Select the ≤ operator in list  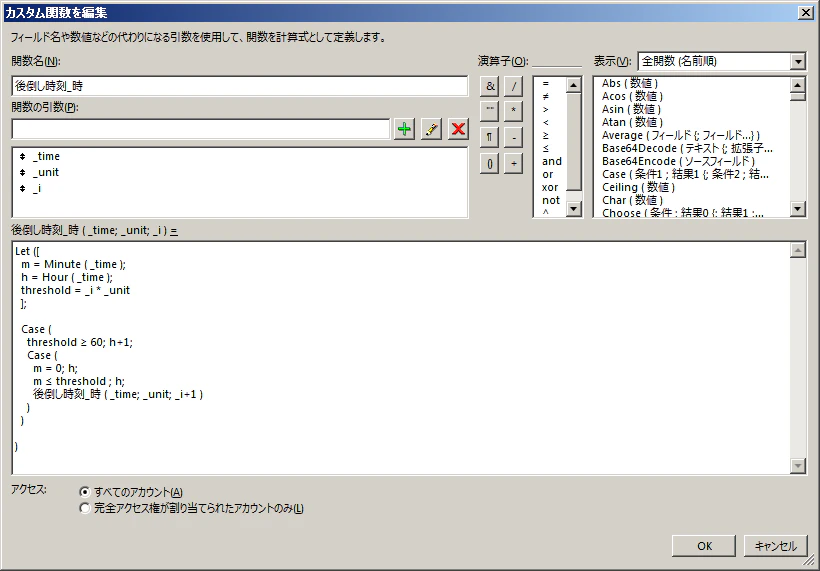pos(545,149)
